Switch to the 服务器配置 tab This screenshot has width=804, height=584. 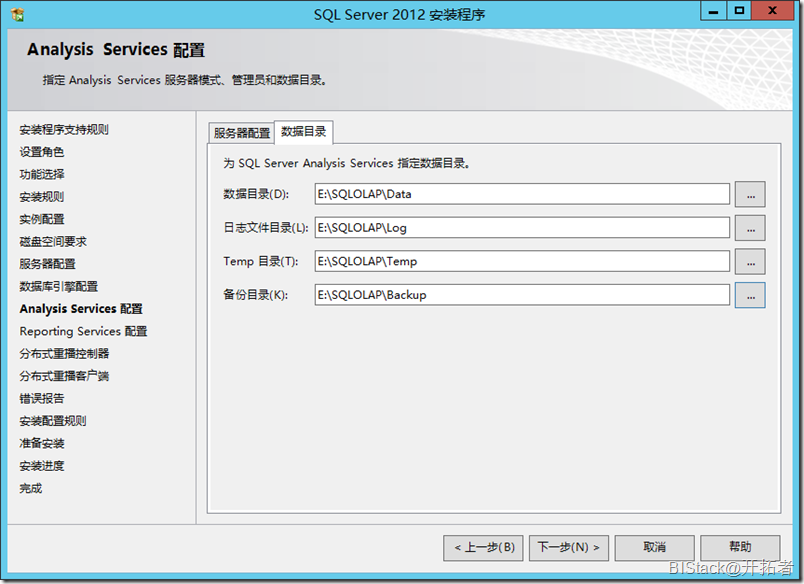[x=242, y=133]
